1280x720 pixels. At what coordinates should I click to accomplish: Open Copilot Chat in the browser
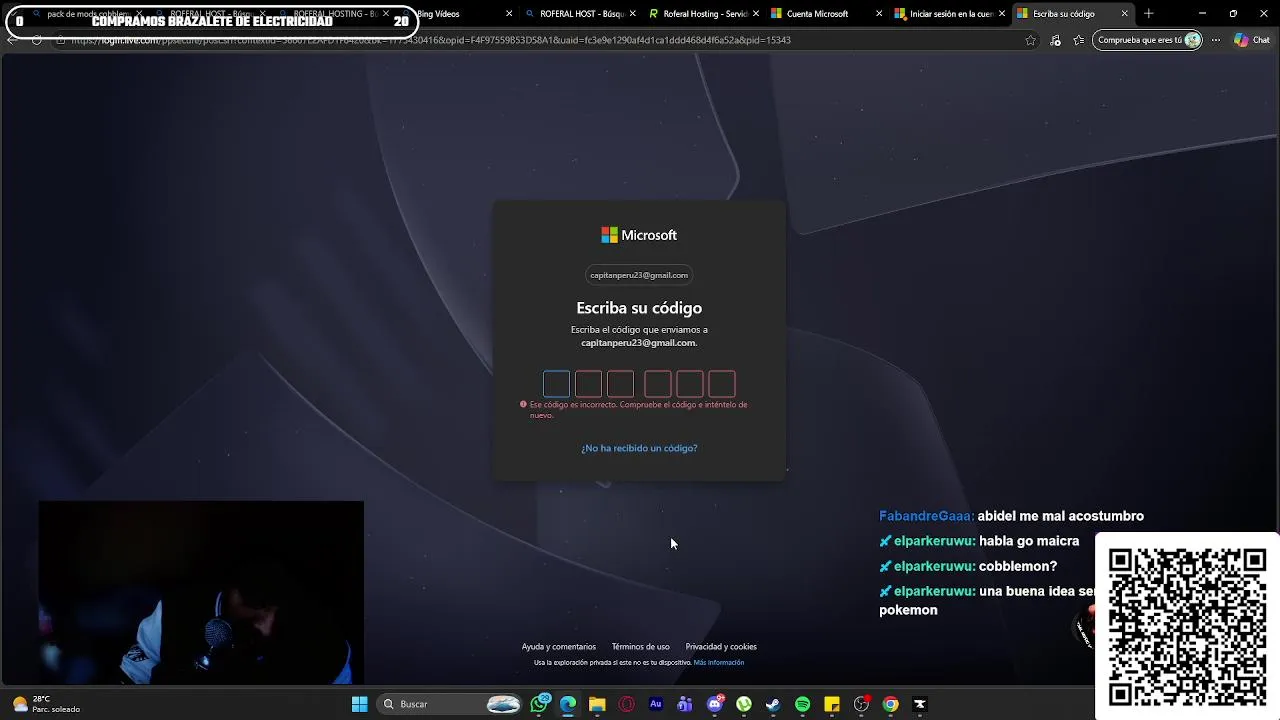pyautogui.click(x=1251, y=40)
